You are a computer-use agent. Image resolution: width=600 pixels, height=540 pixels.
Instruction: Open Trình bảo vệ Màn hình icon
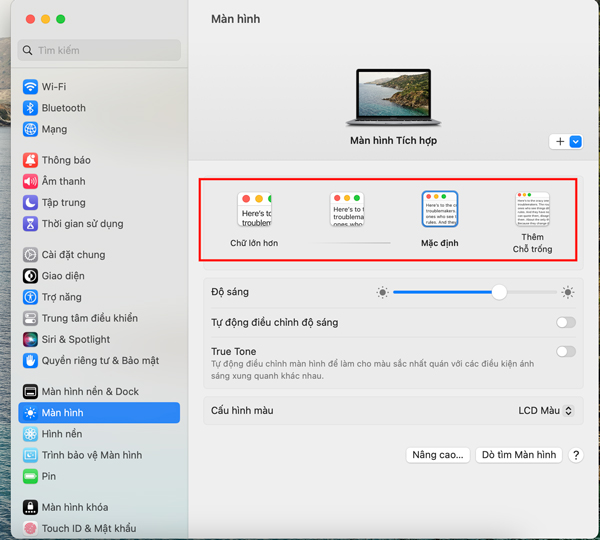tap(30, 455)
